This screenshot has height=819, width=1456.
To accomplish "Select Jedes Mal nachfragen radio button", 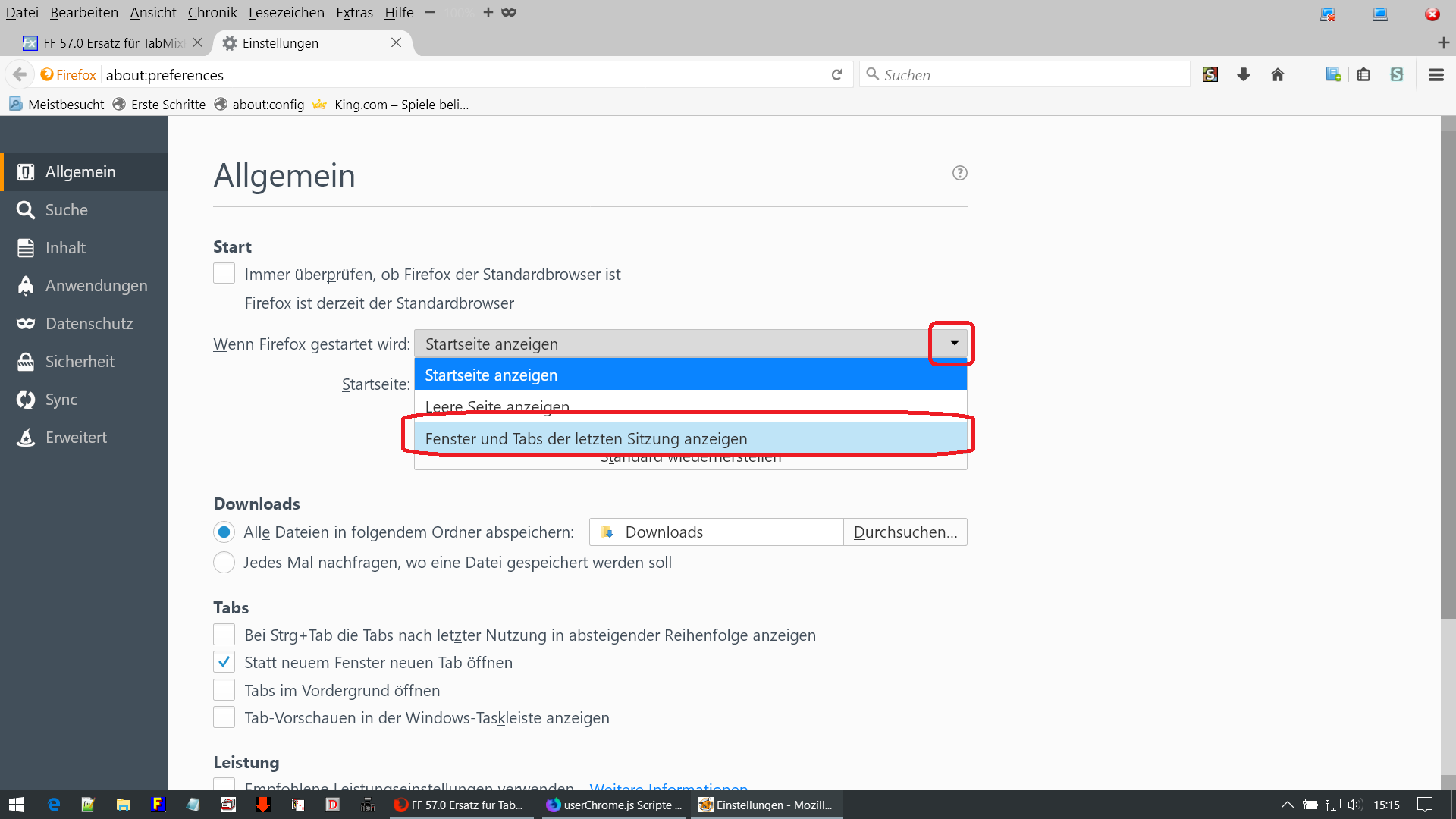I will (x=224, y=563).
